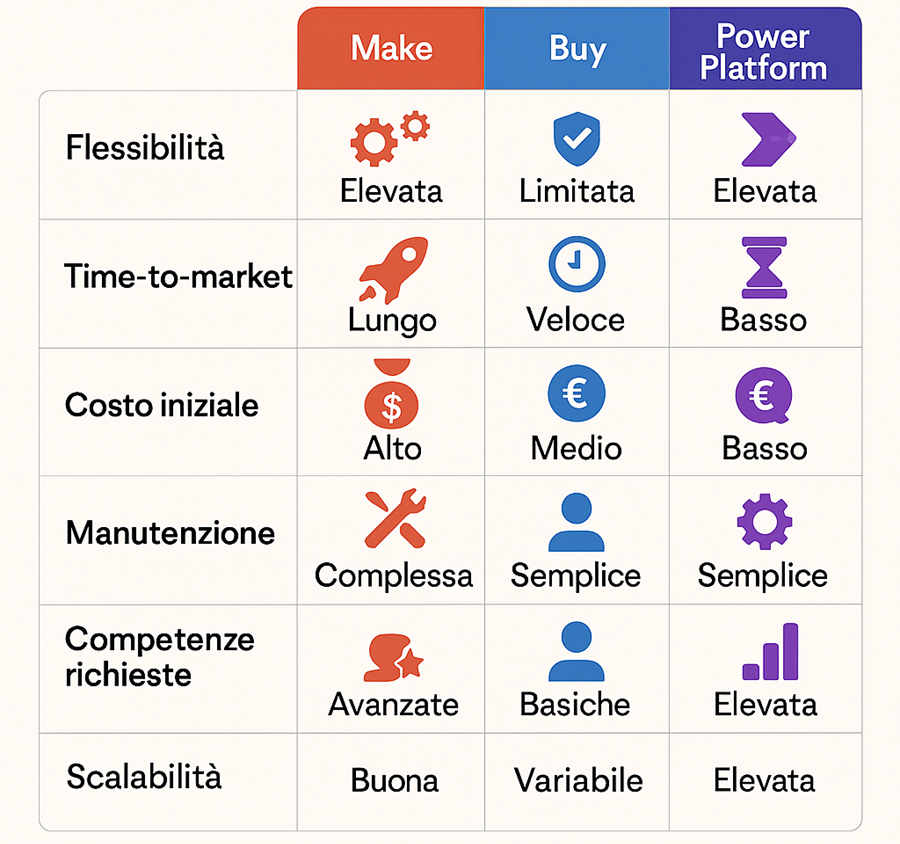Viewport: 900px width, 844px height.
Task: Click the blue shield checkmark icon
Action: click(x=576, y=139)
